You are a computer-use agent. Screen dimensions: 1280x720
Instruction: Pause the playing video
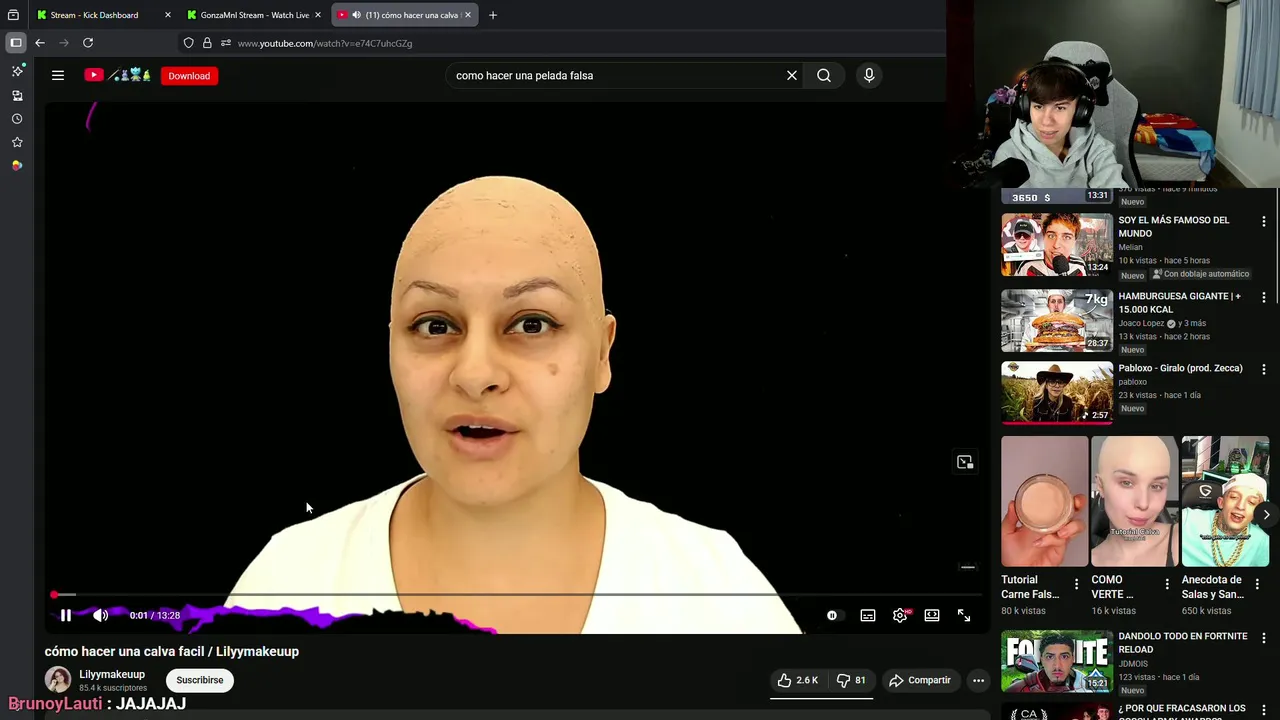[66, 615]
